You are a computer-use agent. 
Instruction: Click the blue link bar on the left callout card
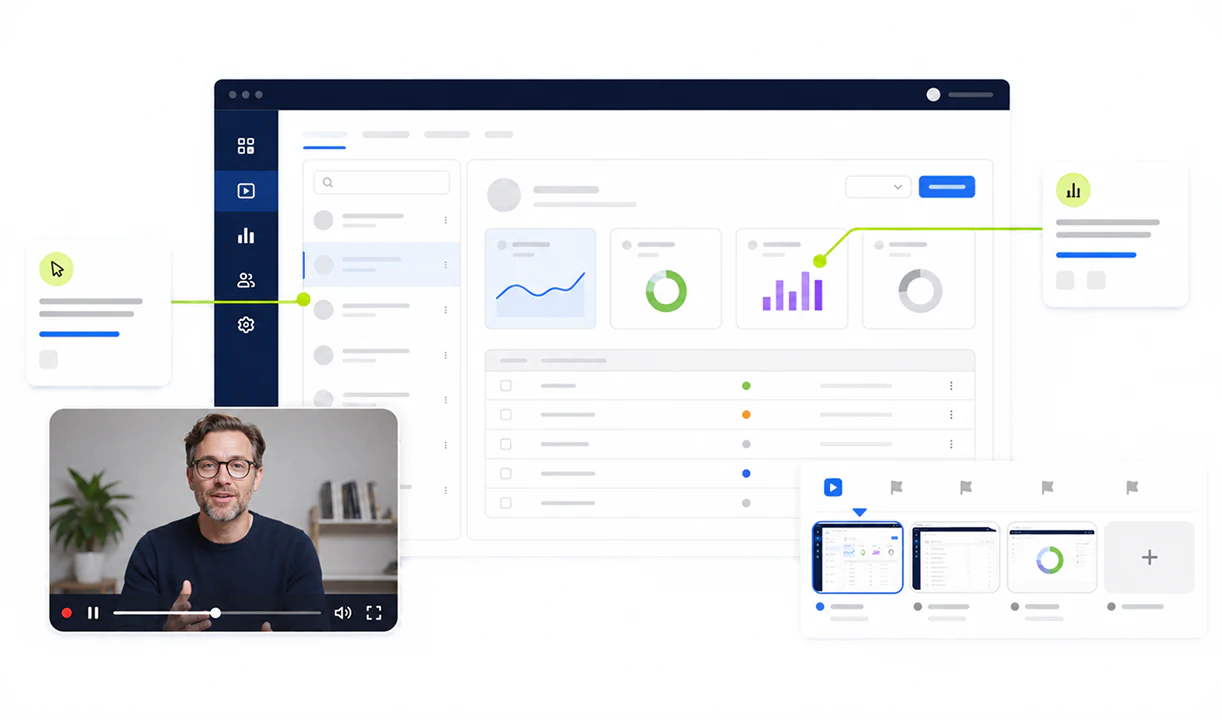tap(79, 334)
